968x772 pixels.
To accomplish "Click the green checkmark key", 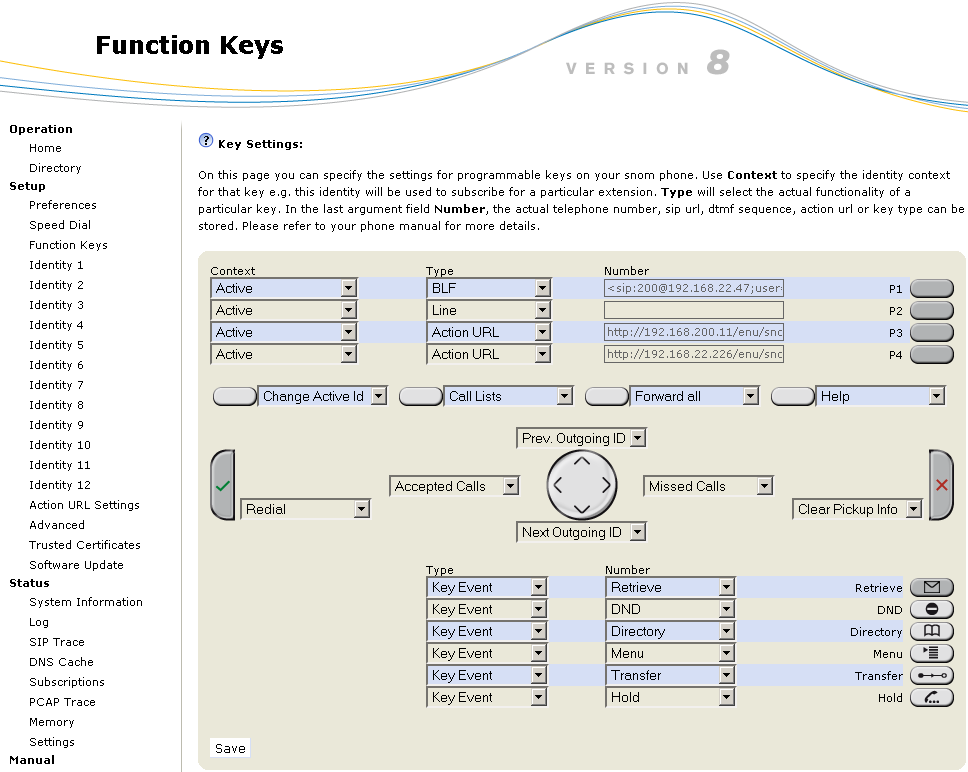I will click(x=222, y=485).
